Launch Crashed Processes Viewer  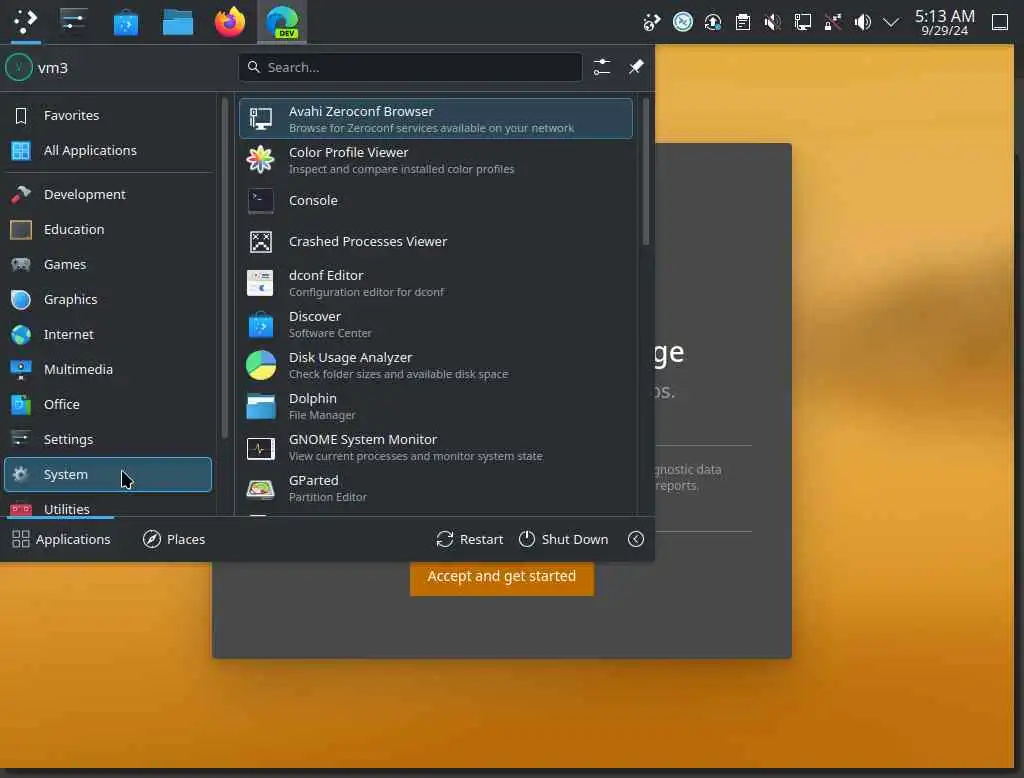(x=436, y=242)
